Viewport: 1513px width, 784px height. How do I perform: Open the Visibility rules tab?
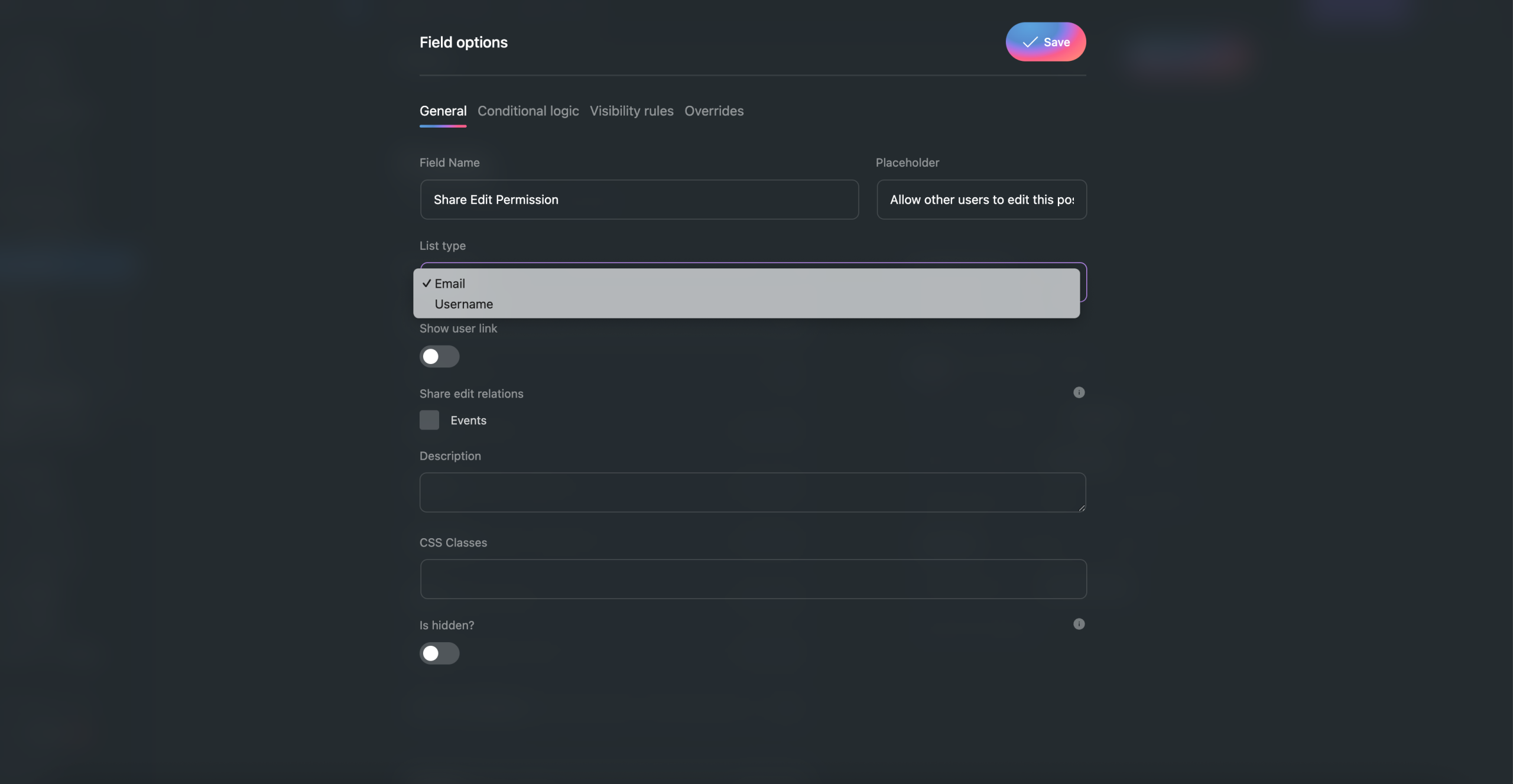pos(631,111)
